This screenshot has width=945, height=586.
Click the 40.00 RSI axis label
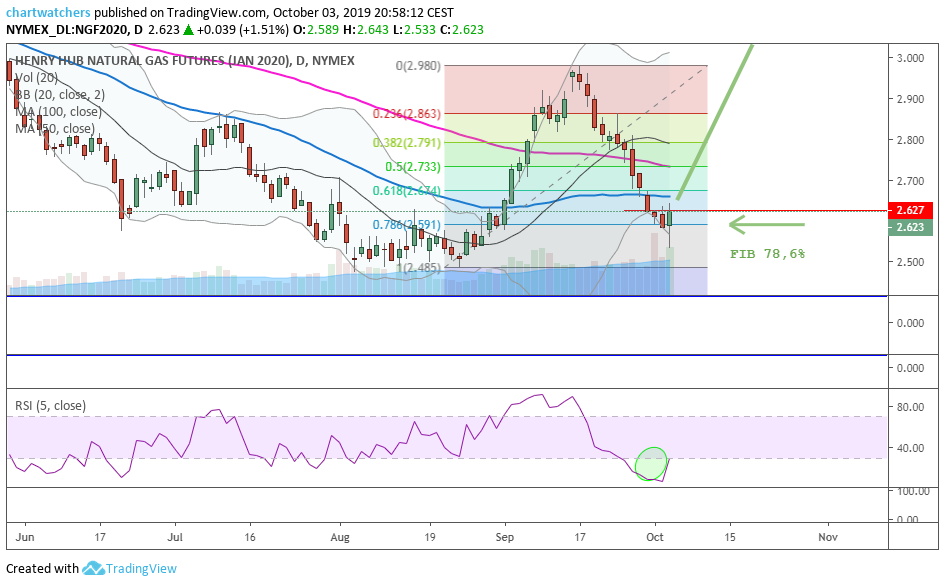[x=910, y=448]
